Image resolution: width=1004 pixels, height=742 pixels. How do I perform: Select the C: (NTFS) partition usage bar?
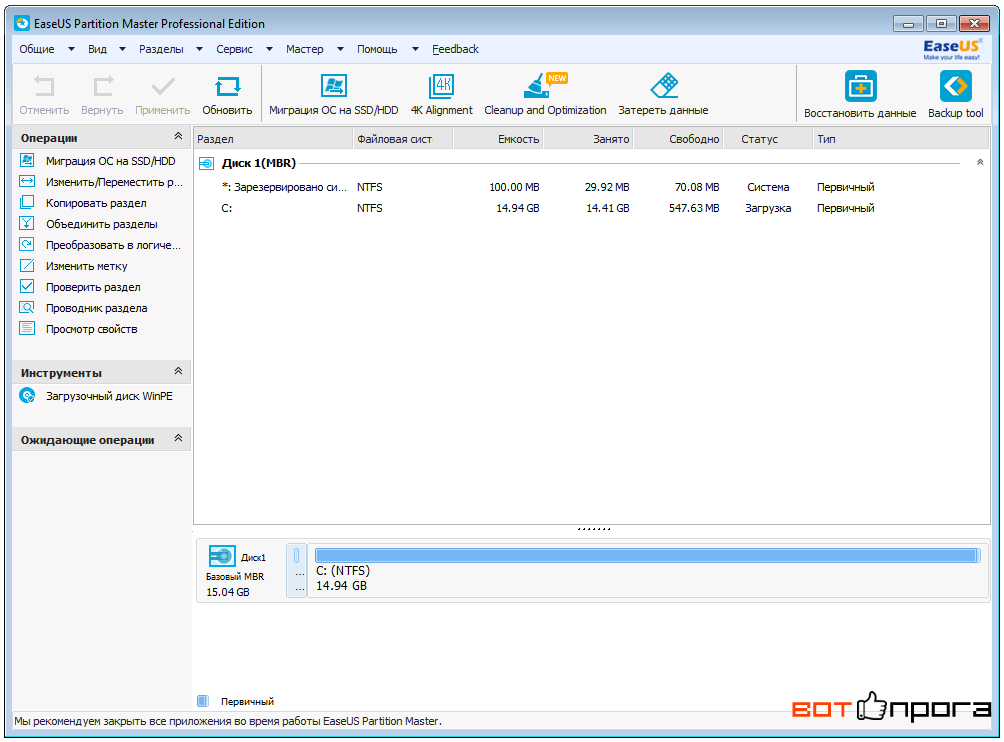click(x=647, y=555)
